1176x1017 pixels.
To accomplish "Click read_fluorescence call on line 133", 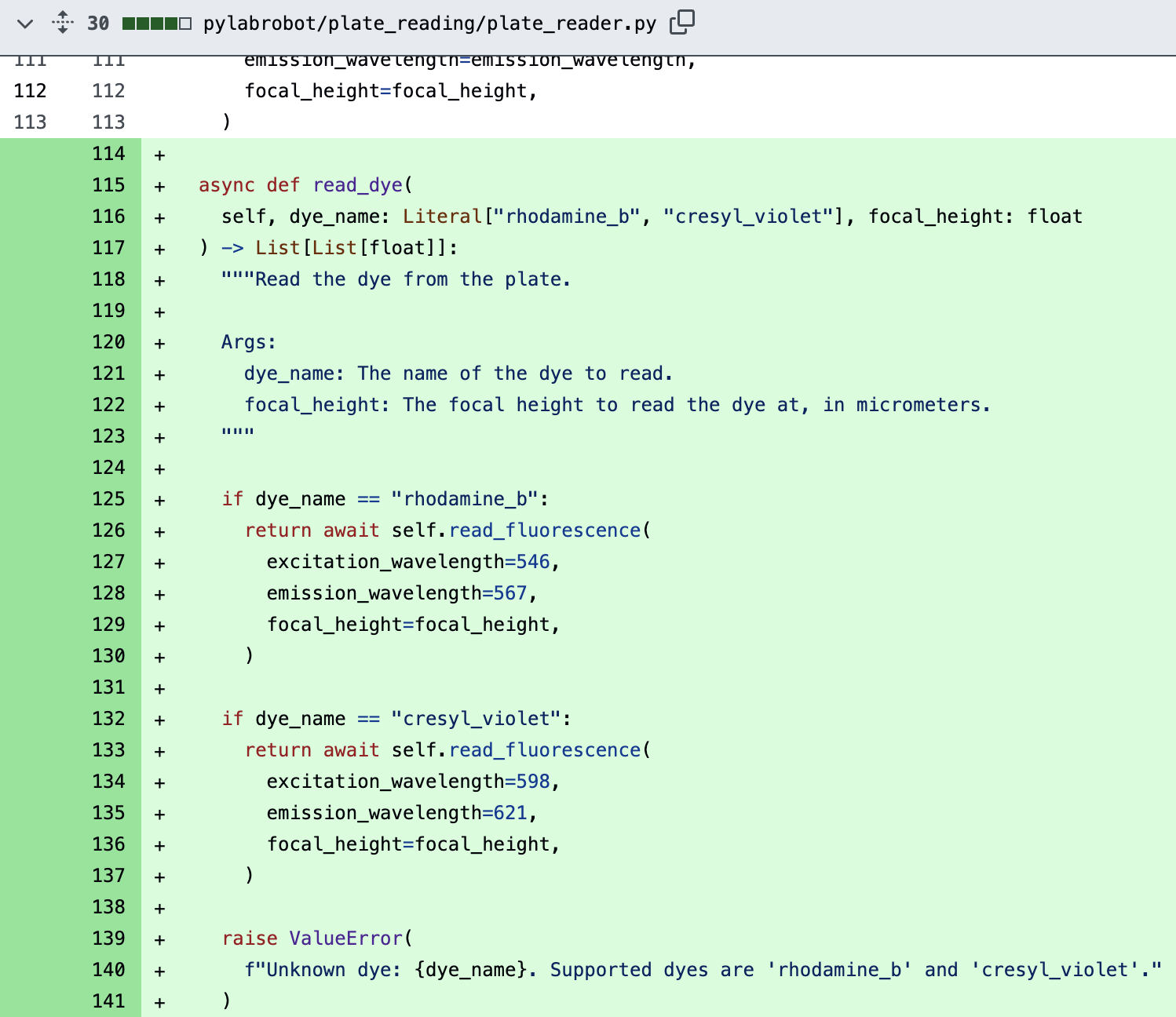I will click(545, 750).
